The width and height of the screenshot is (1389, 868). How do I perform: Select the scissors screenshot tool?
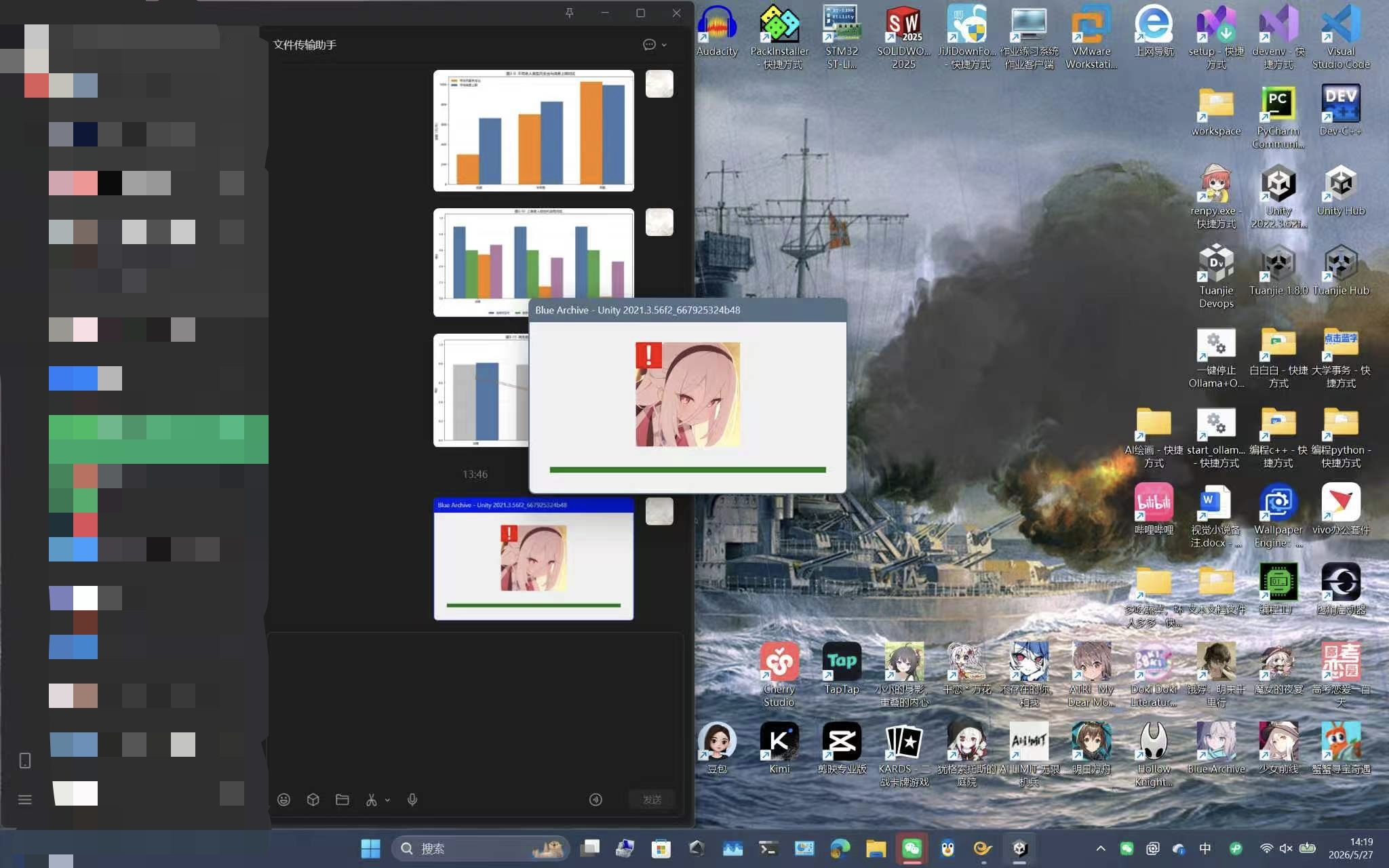(x=371, y=800)
